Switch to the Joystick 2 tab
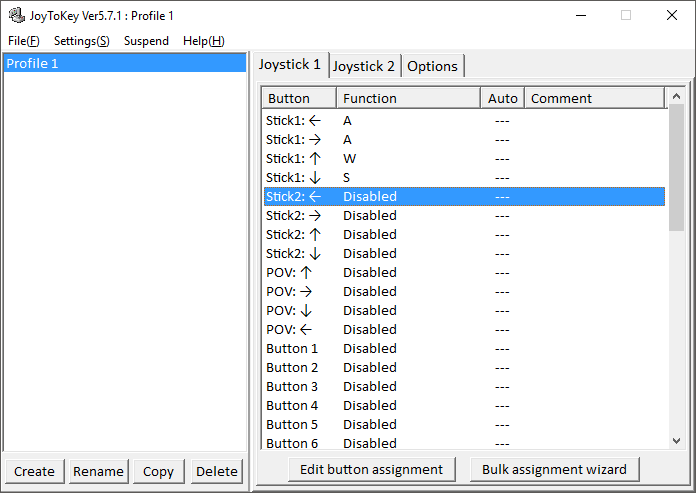The image size is (696, 493). coord(364,66)
